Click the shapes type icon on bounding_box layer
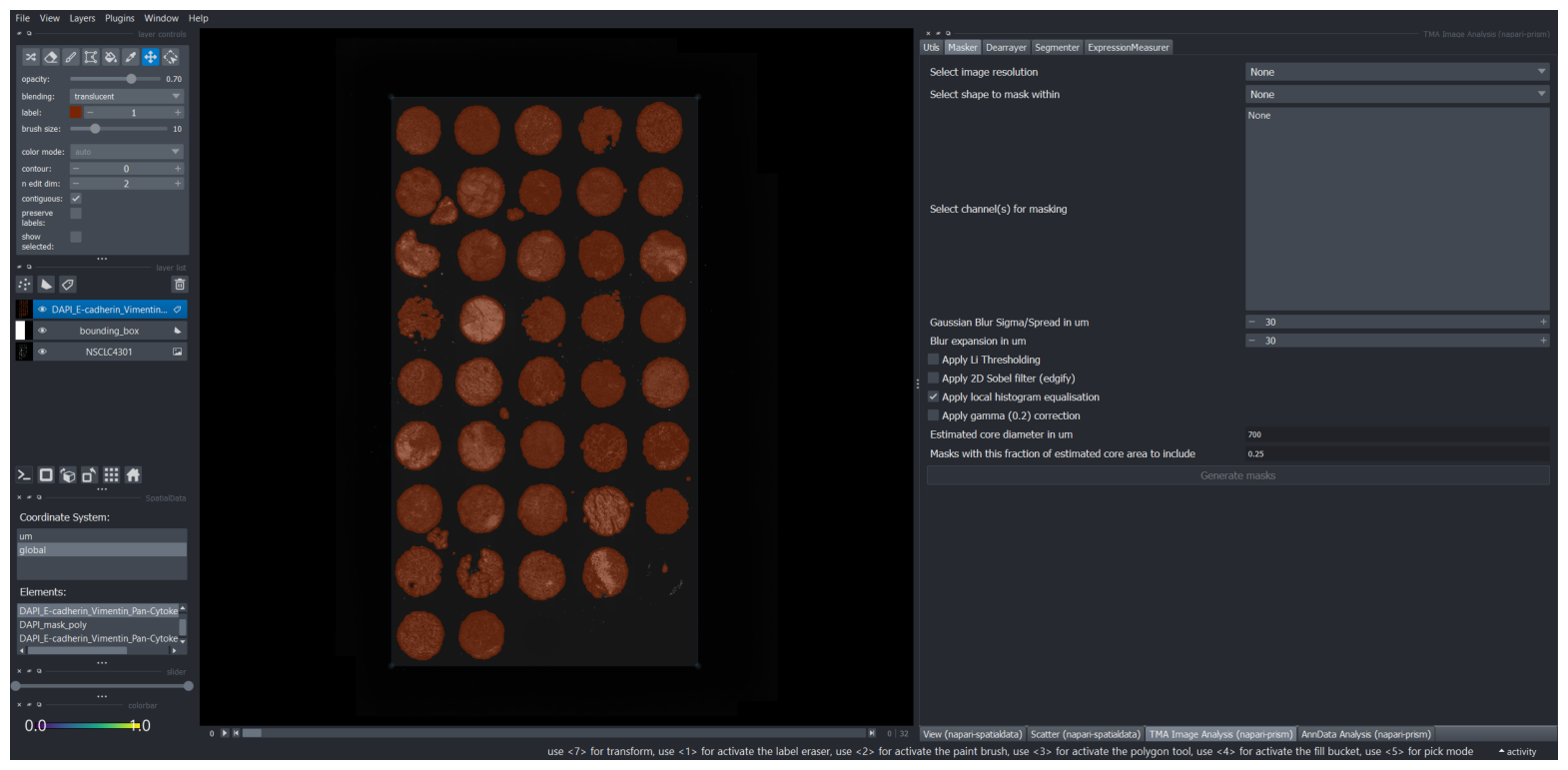Image resolution: width=1568 pixels, height=770 pixels. [178, 331]
